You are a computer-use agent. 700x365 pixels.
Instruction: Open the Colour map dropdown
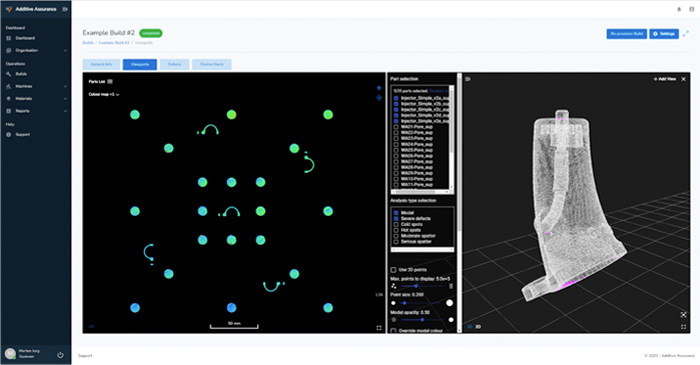[x=104, y=95]
